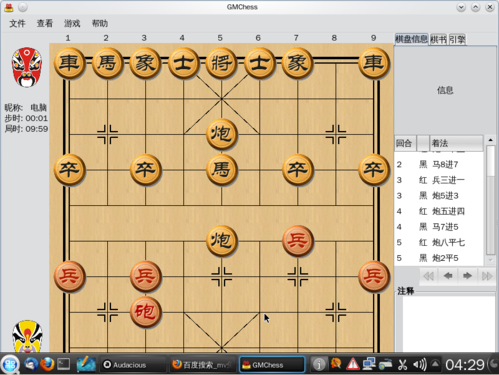Screen dimensions: 499x375
Task: Open the 帮助 menu
Action: point(100,23)
